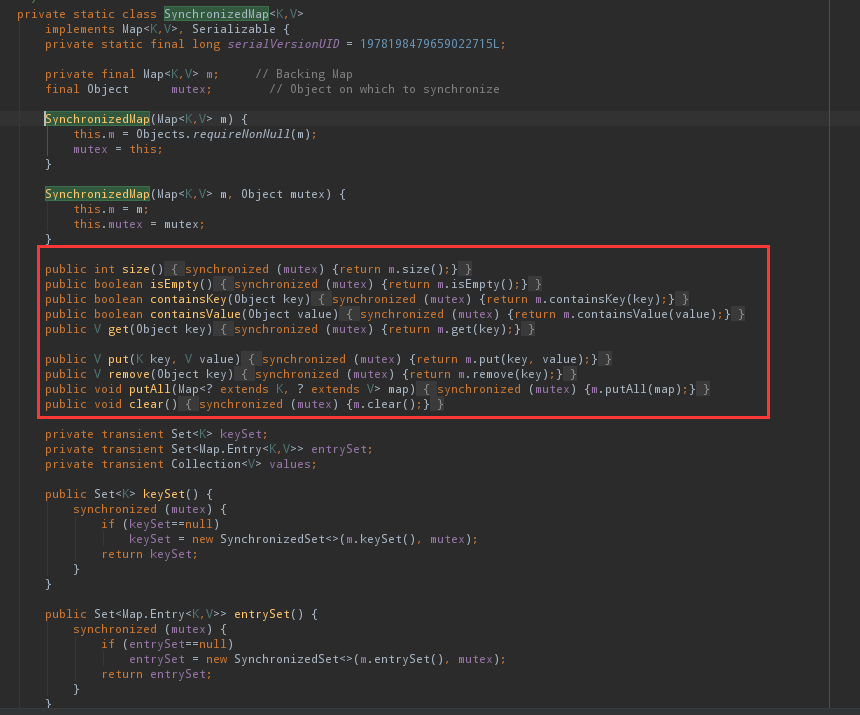Expand folded opening brace of putAll method
The image size is (860, 715).
pos(426,389)
